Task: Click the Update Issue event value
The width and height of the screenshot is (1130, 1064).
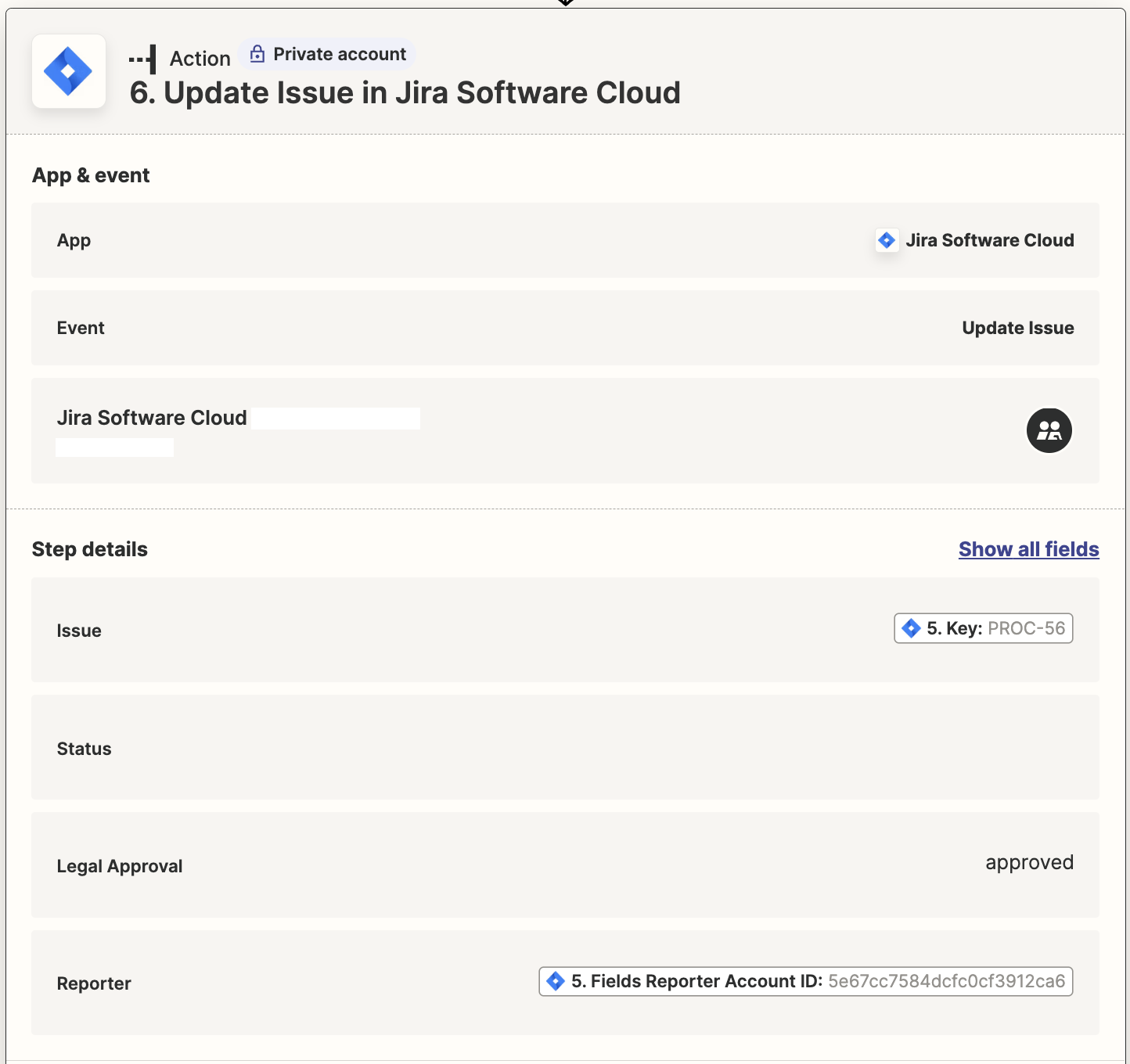Action: [x=1017, y=328]
